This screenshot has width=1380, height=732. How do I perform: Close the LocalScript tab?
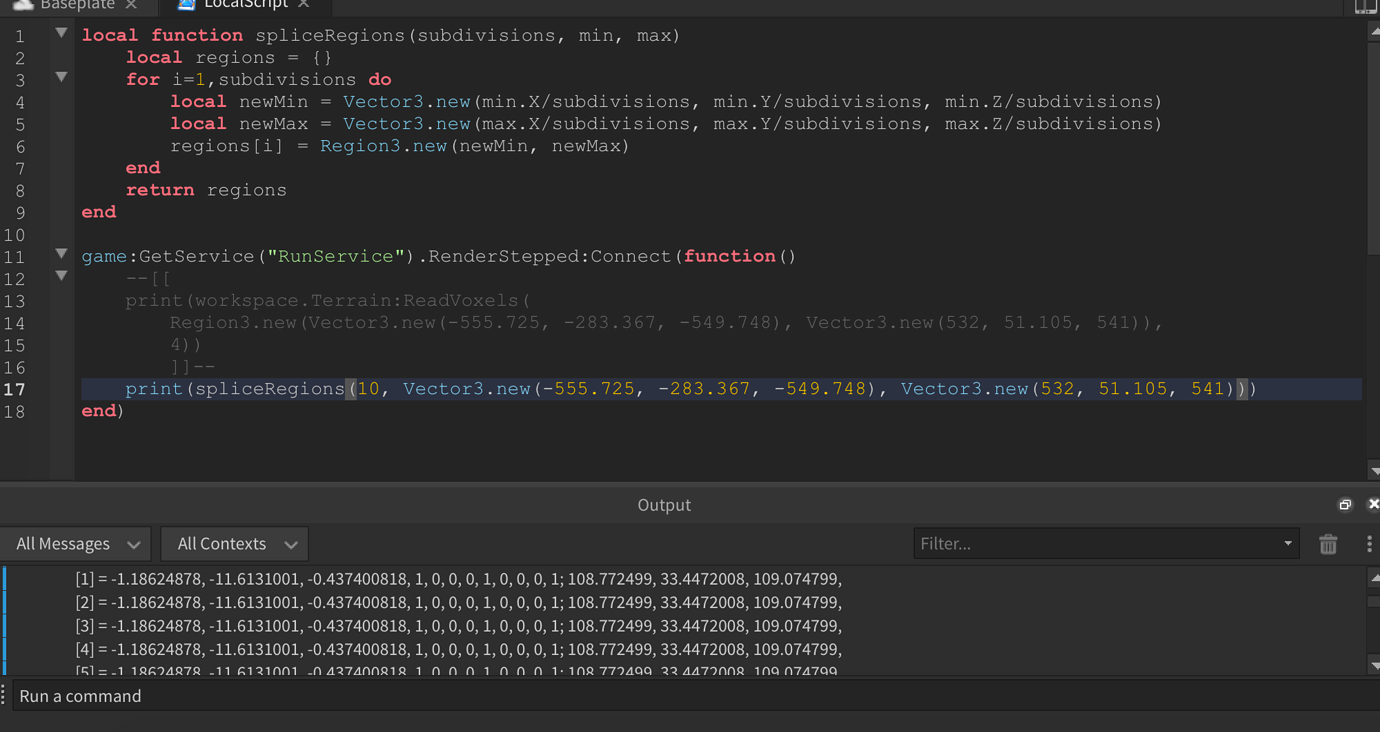304,5
